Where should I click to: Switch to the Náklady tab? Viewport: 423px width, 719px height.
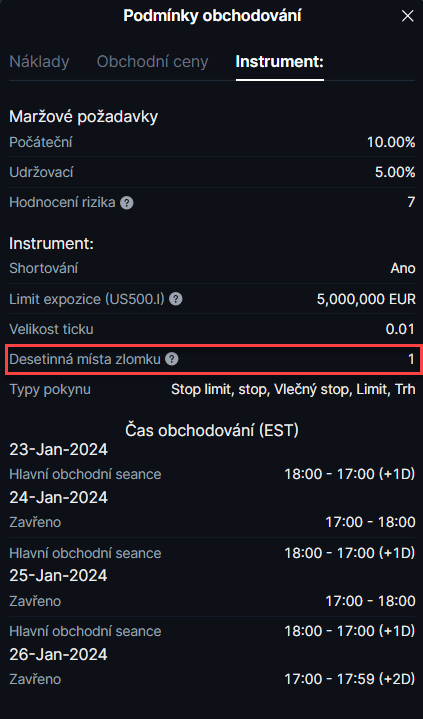[39, 61]
